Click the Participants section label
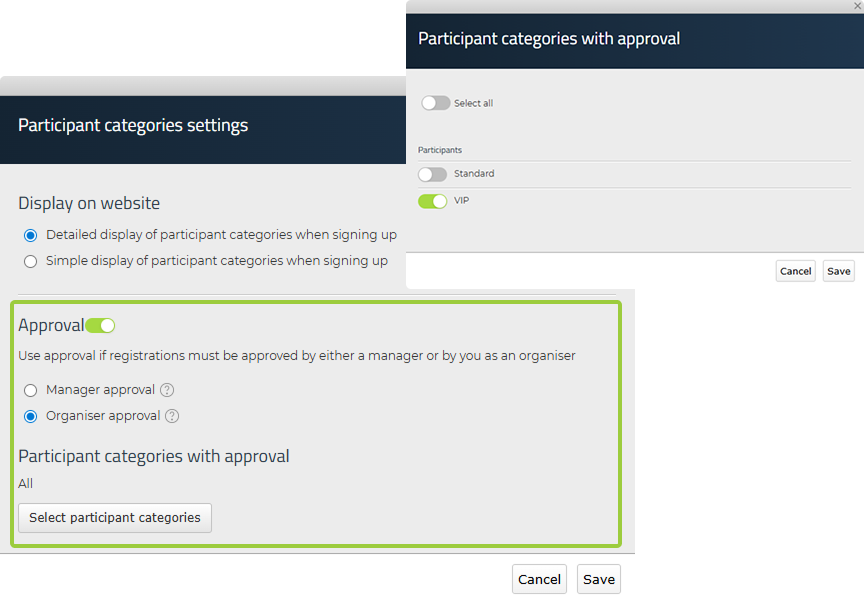 (x=440, y=150)
